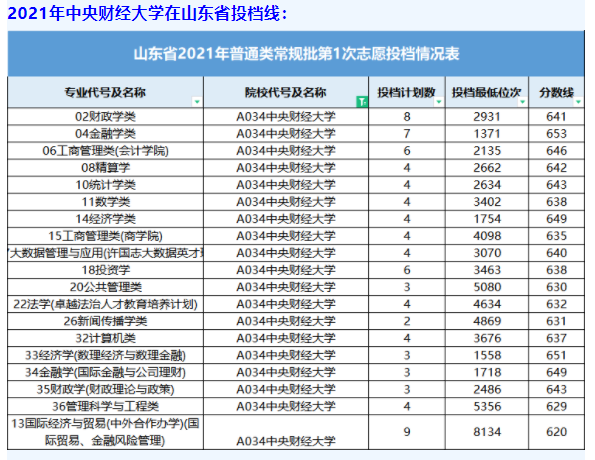
Task: Click the blue heading 2021年中央财经大学在山东省投档线
Action: [147, 14]
